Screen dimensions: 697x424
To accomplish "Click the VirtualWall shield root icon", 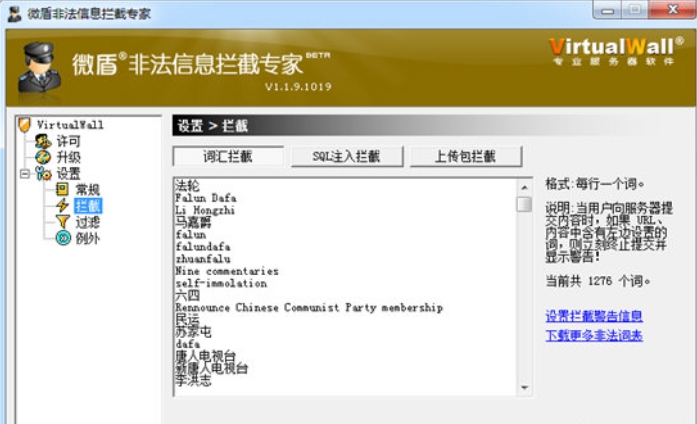I will pos(24,125).
